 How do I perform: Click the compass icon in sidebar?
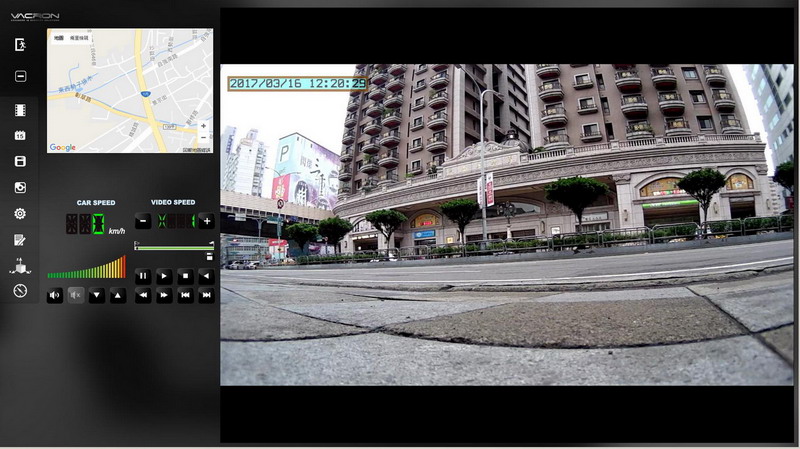pos(20,291)
